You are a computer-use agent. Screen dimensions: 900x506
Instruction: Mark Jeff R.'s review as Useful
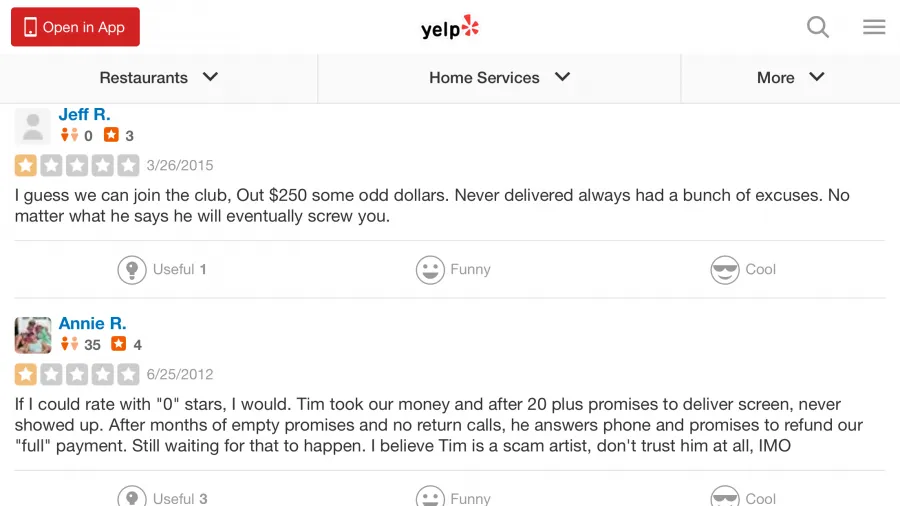162,270
